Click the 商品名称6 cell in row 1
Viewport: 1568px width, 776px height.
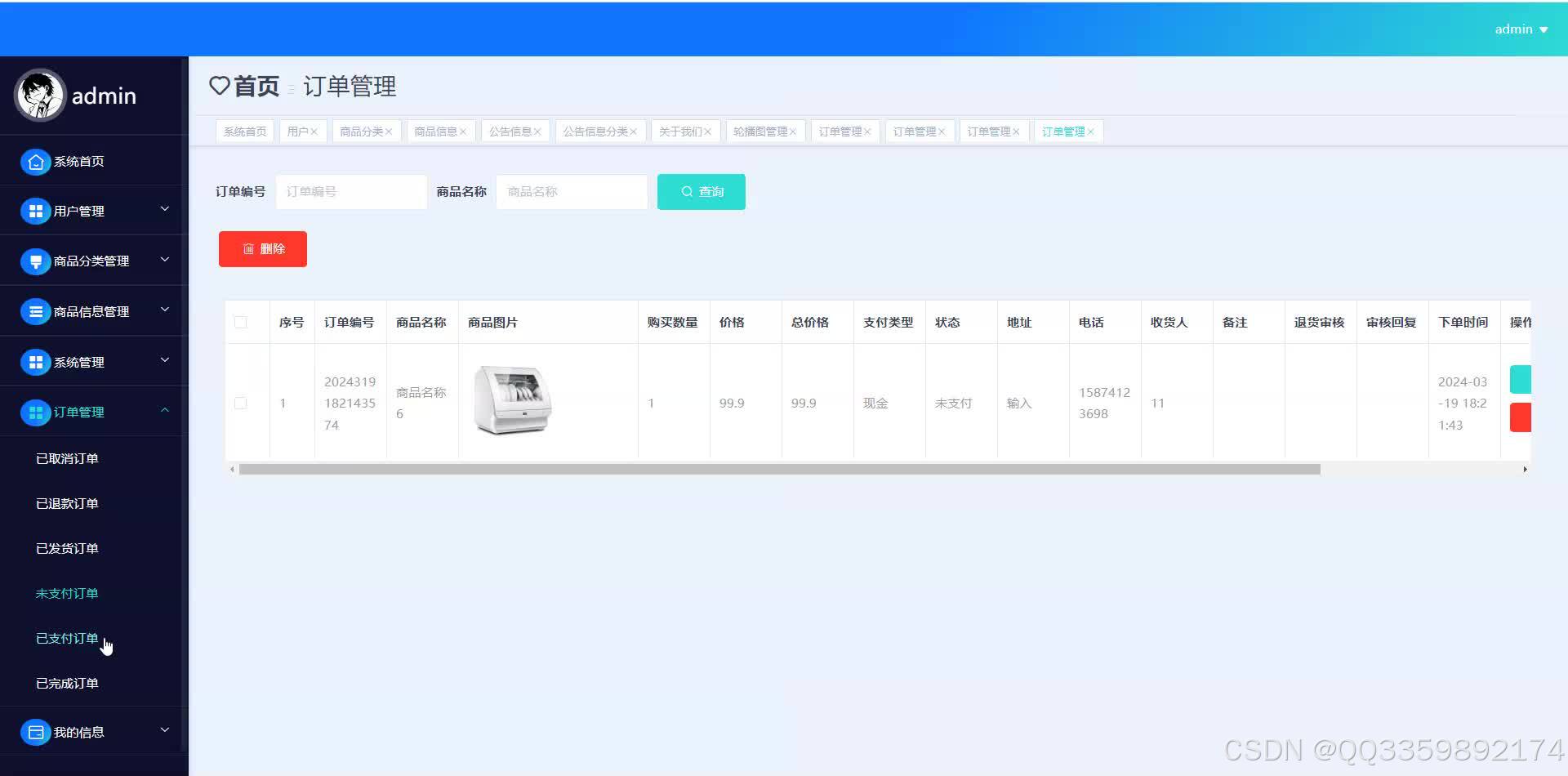tap(421, 404)
